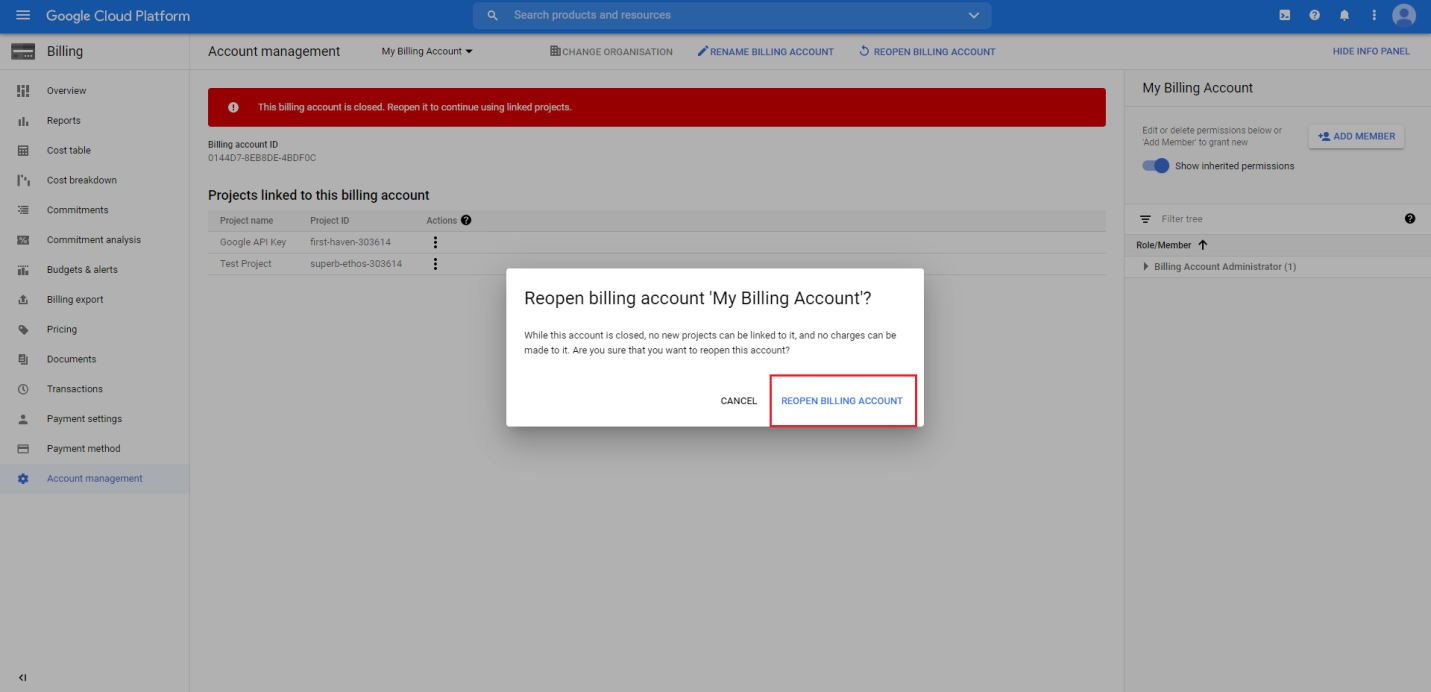Toggle Show inherited permissions switch
The height and width of the screenshot is (692, 1431).
pyautogui.click(x=1156, y=166)
